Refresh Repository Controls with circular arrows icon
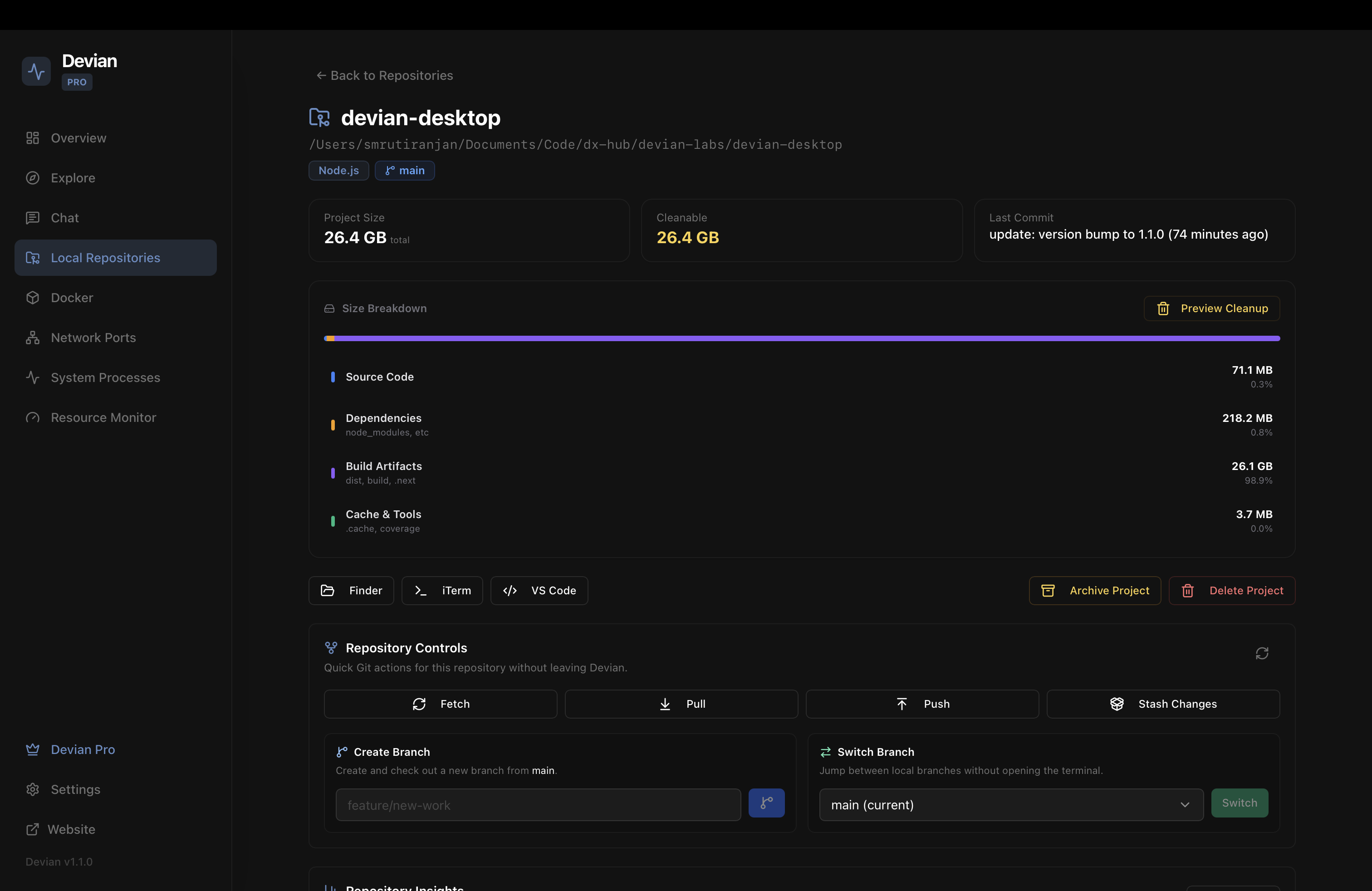This screenshot has height=891, width=1372. pos(1262,653)
